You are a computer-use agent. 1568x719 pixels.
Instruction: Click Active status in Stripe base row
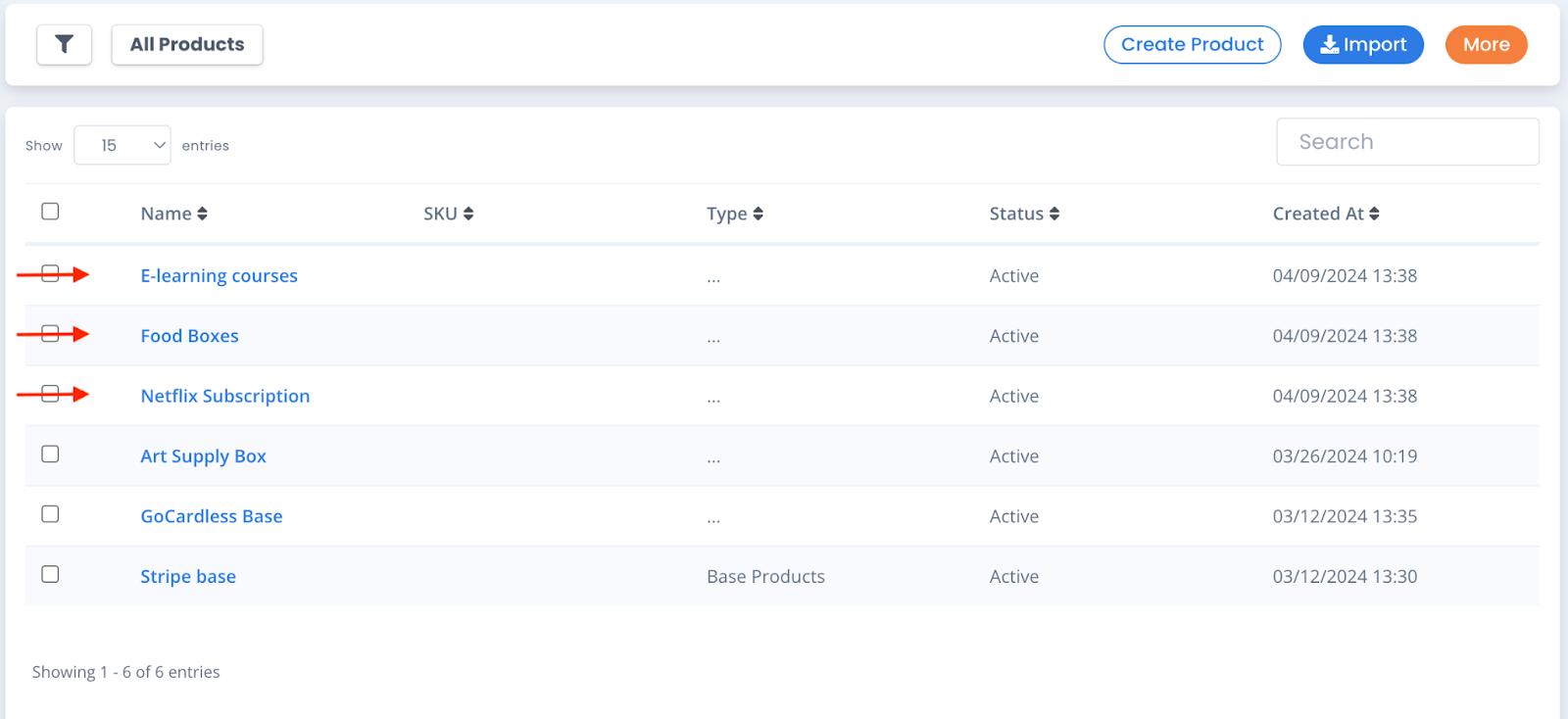point(1013,577)
